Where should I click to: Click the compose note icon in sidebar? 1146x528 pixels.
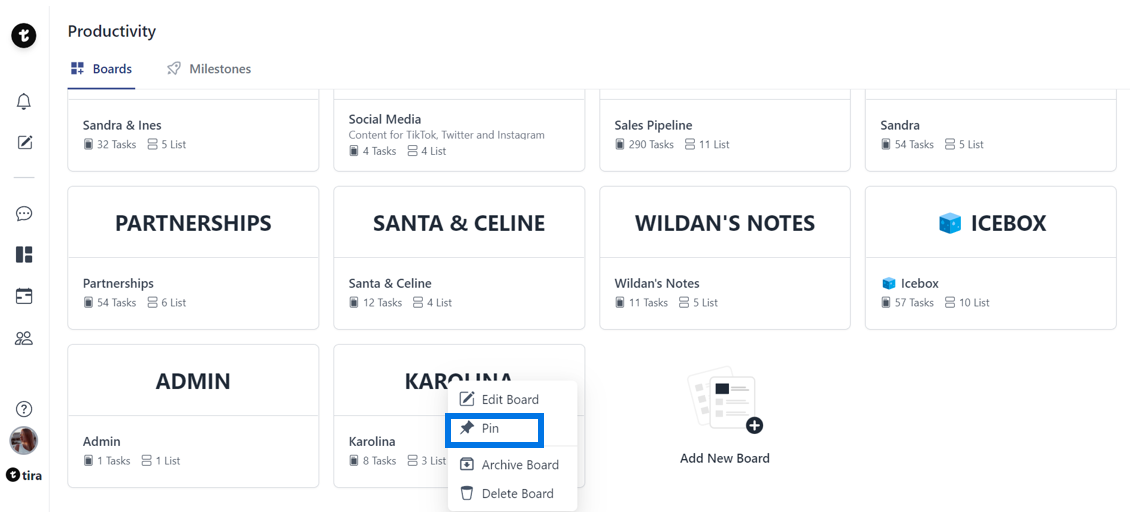point(24,142)
